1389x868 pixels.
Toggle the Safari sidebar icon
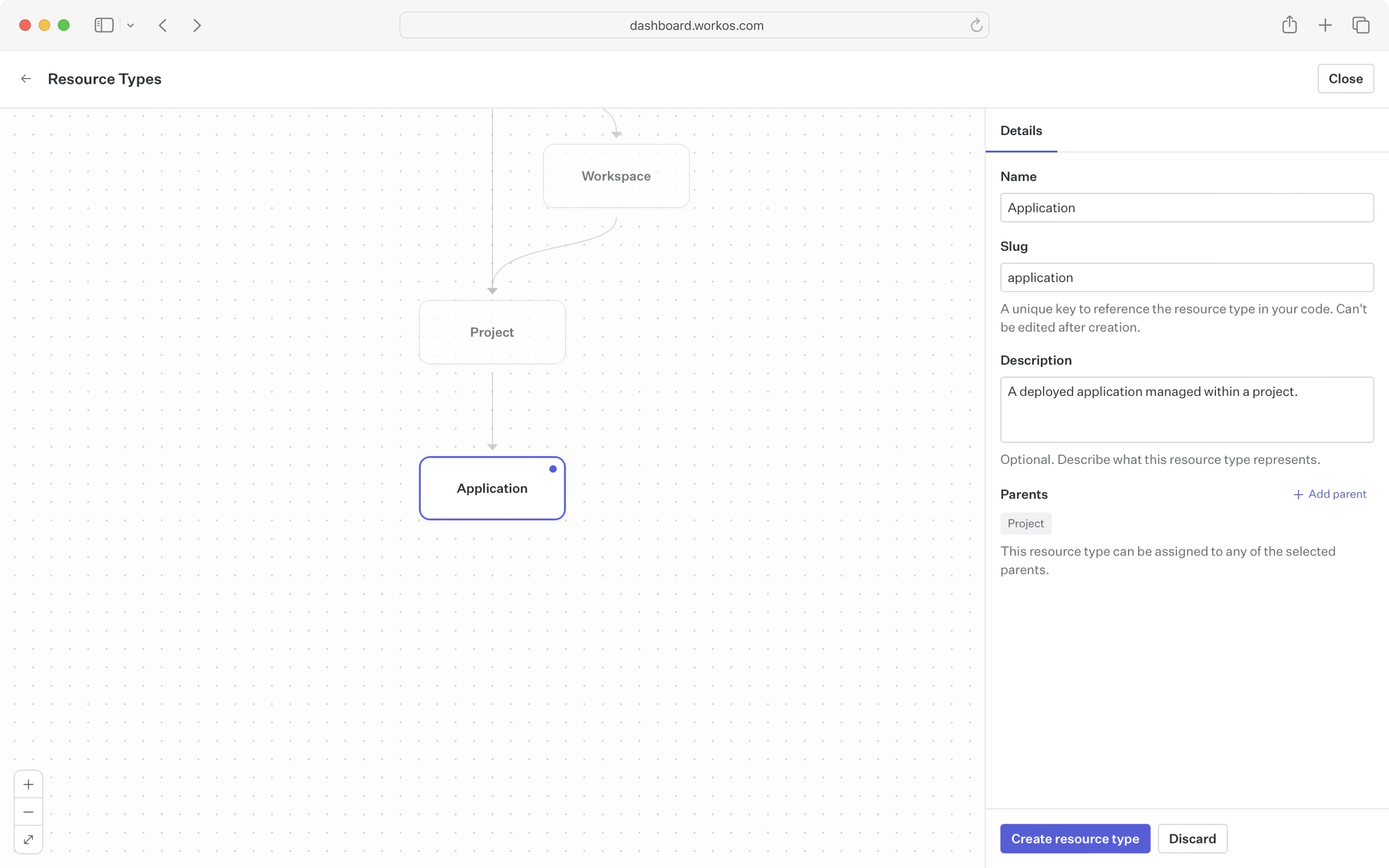pyautogui.click(x=103, y=25)
